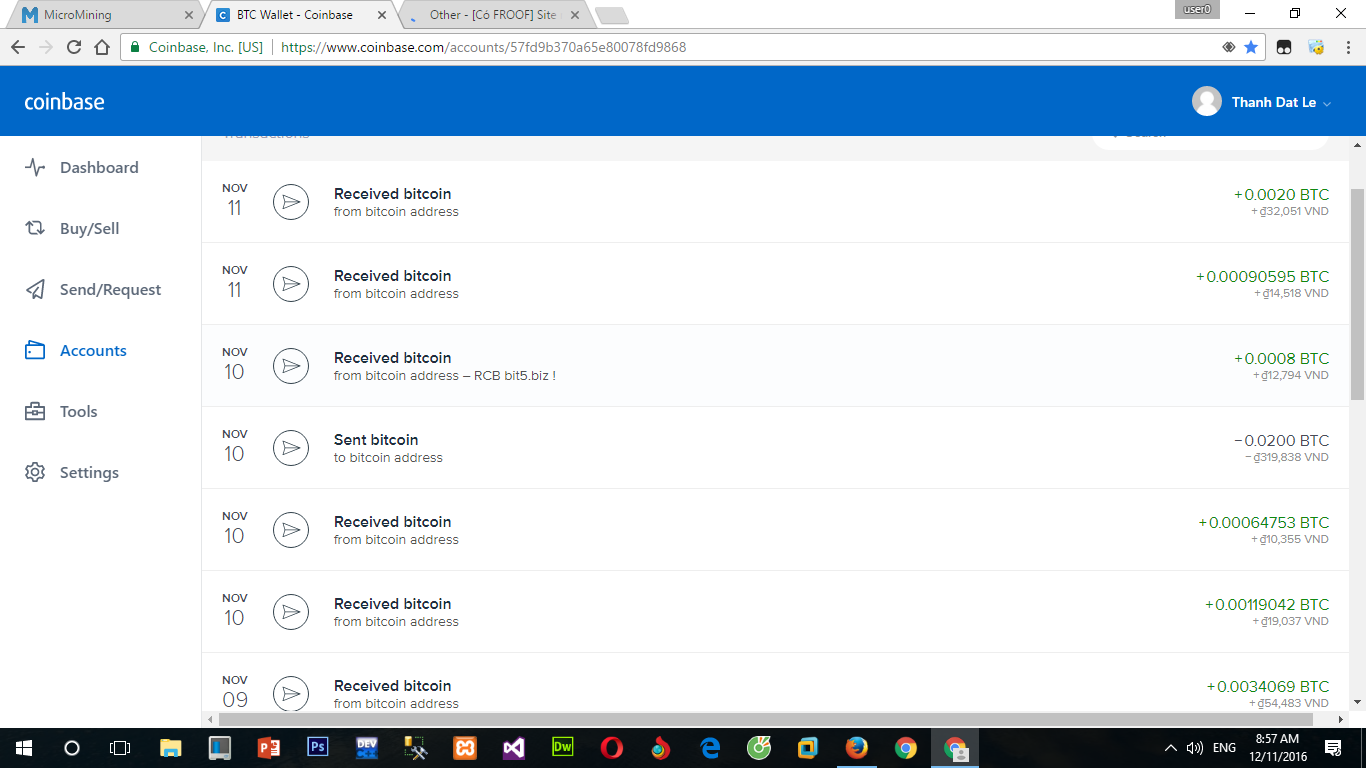
Task: Launch PowerPoint from the taskbar
Action: [x=268, y=748]
